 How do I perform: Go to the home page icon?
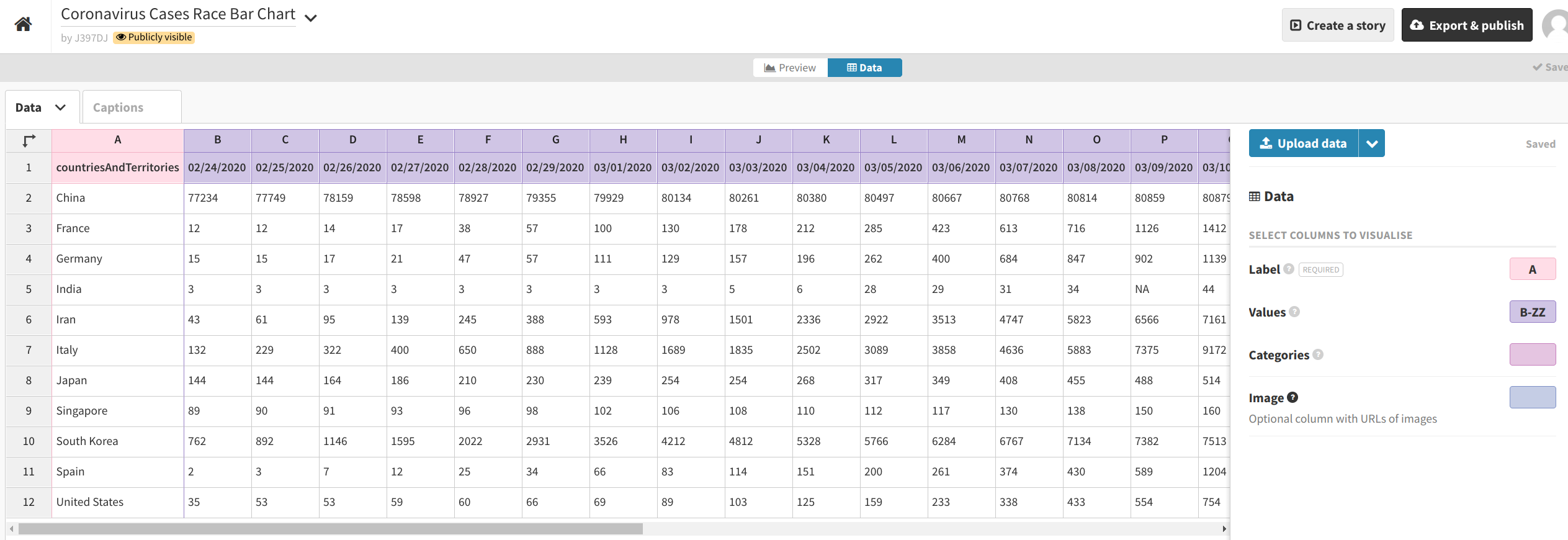pyautogui.click(x=24, y=24)
